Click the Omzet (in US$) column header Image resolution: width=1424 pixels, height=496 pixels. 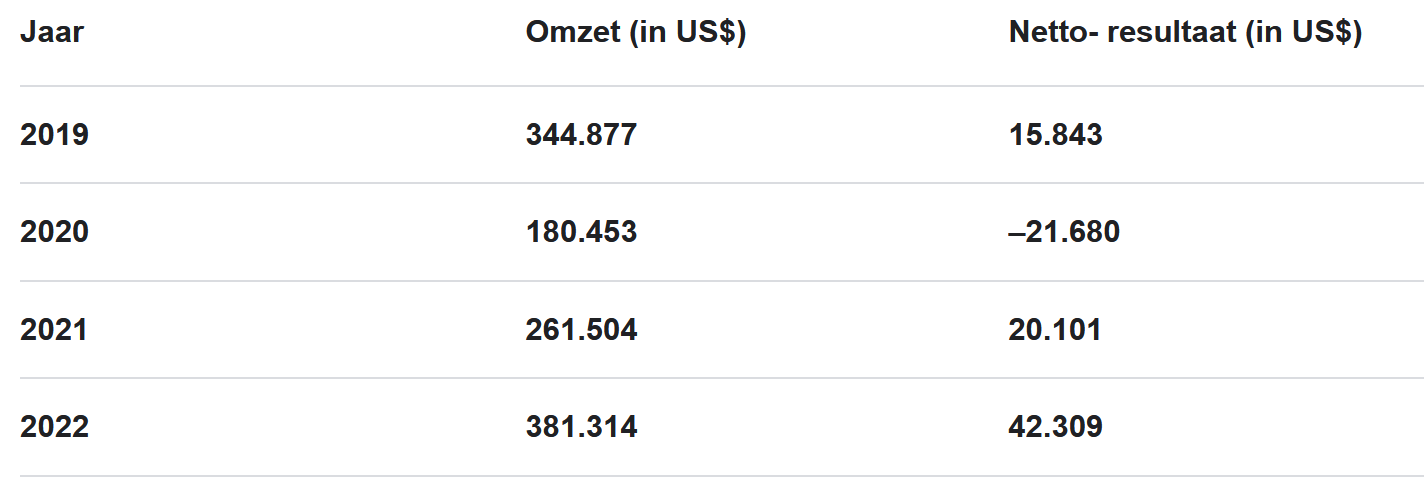[x=636, y=33]
